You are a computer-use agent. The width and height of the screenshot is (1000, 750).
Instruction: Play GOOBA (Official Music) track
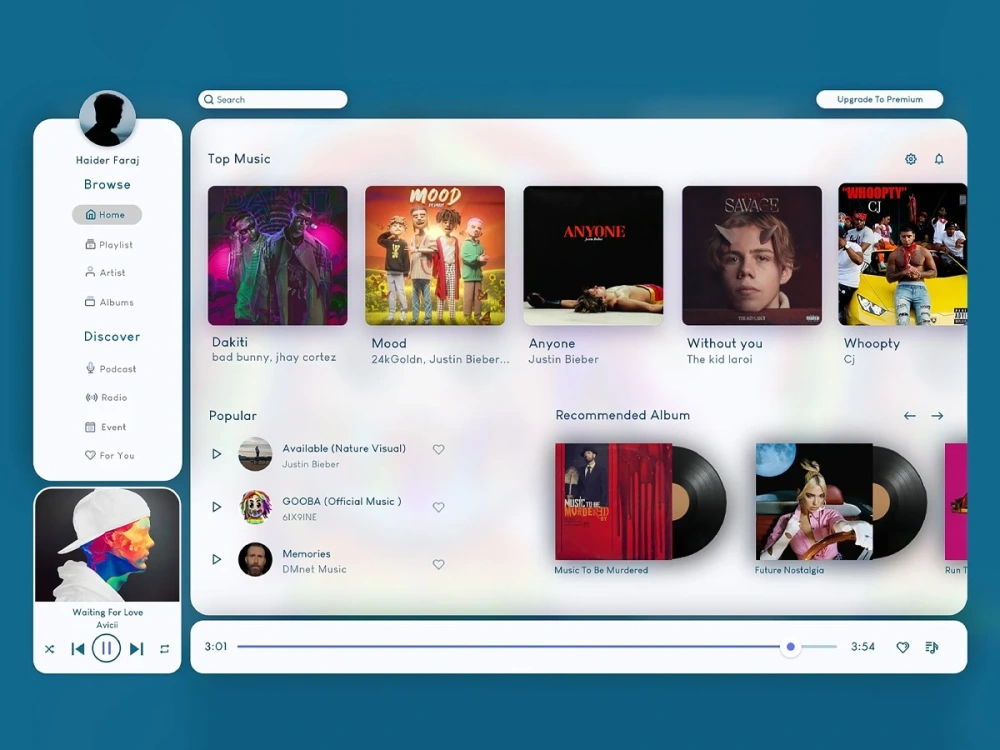coord(217,507)
